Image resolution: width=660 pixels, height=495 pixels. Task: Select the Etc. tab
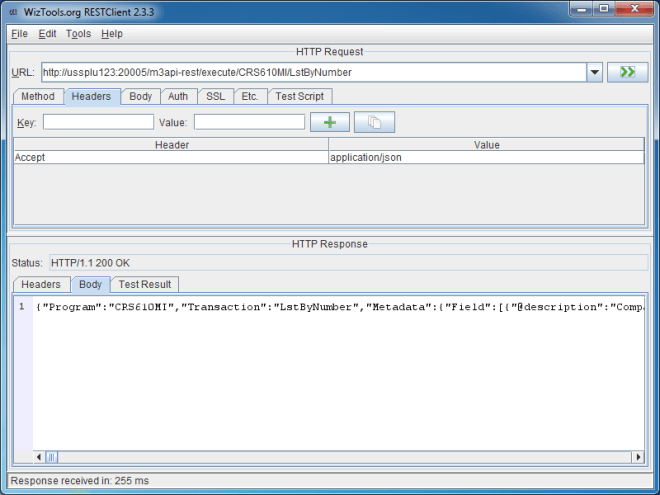coord(250,97)
